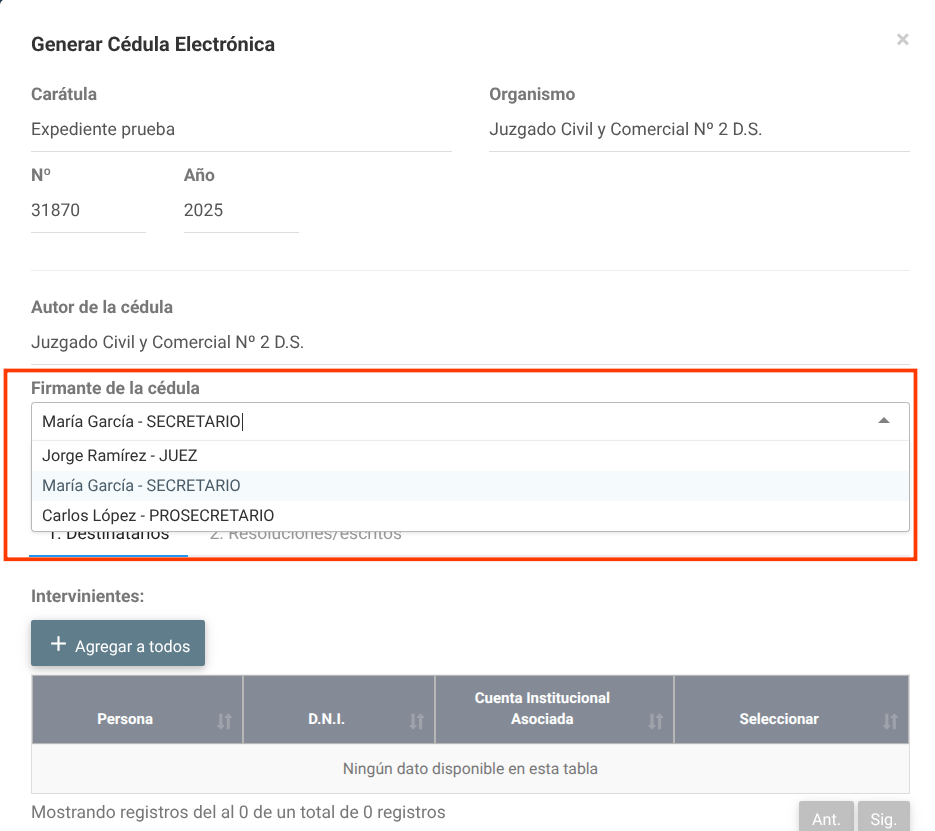This screenshot has width=935, height=831.
Task: Click inside the Firmante de la cédula text box
Action: 450,422
